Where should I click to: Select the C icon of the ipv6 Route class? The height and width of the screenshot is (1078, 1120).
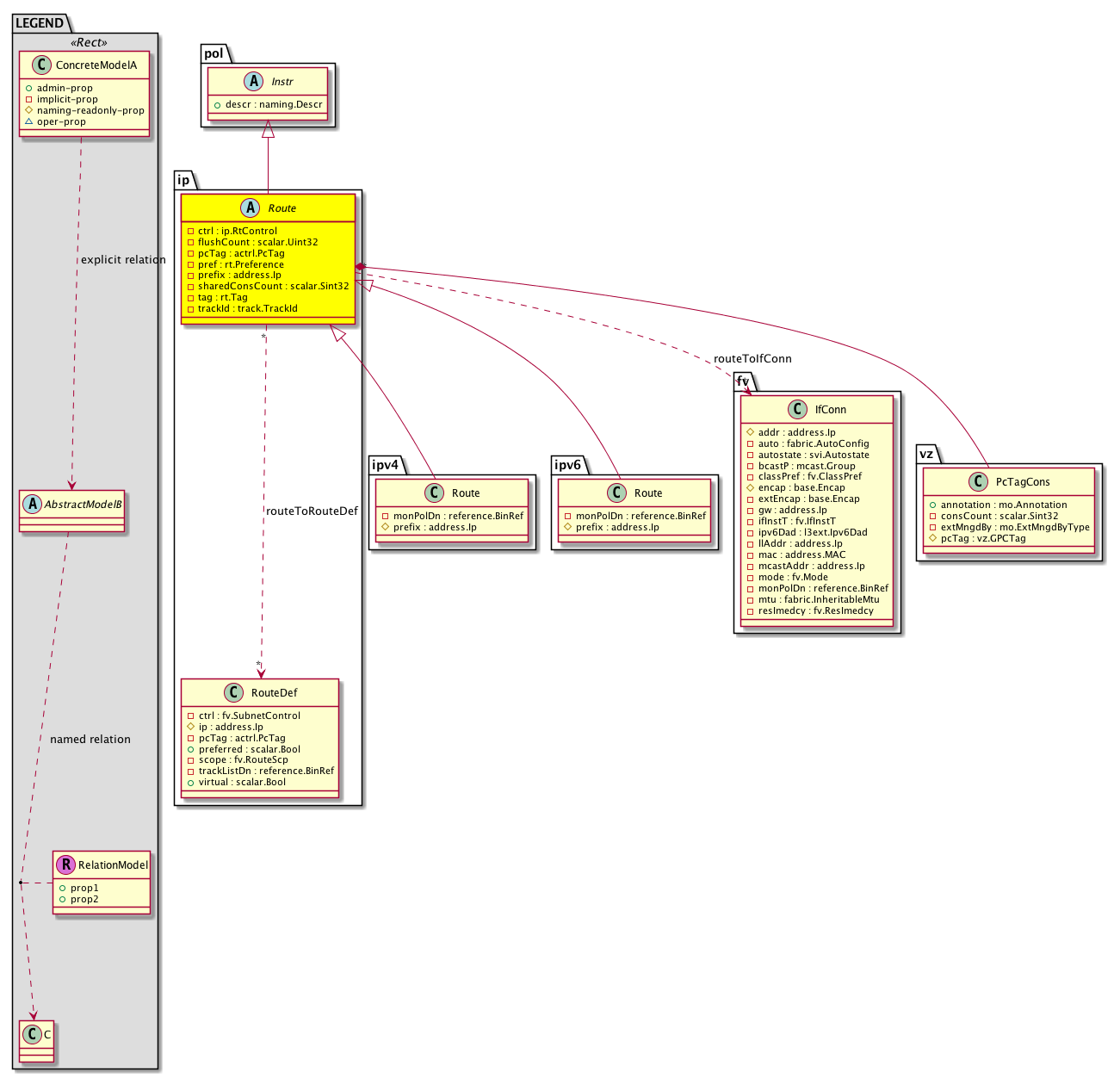pos(617,493)
